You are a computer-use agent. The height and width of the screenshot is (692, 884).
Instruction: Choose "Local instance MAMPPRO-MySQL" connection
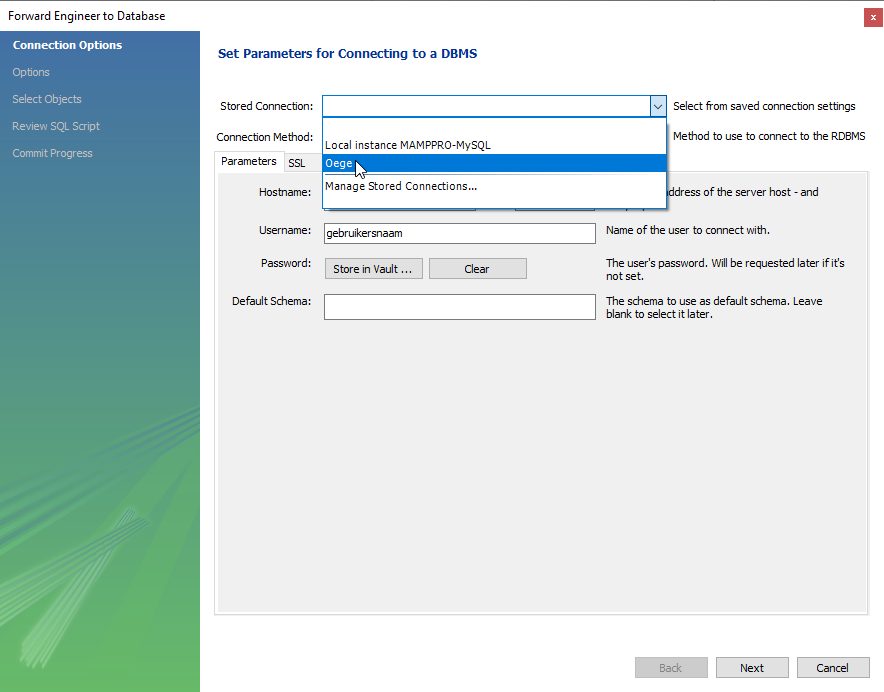point(407,143)
